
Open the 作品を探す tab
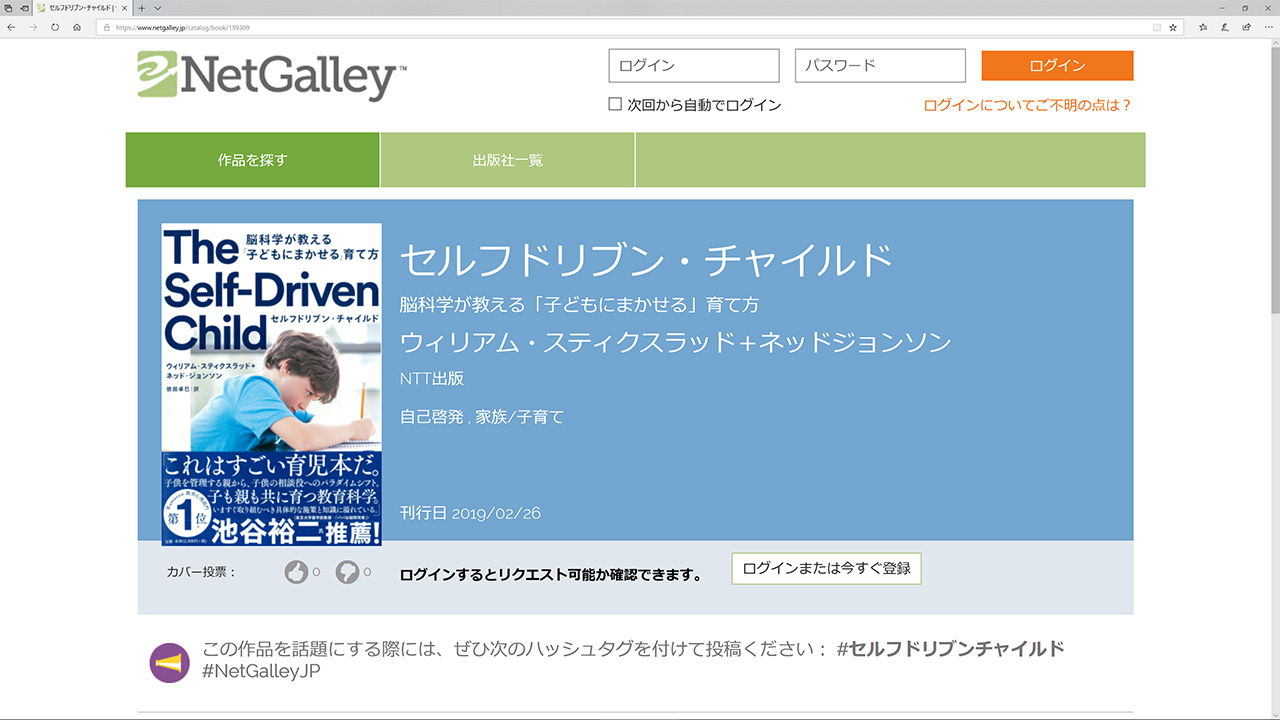click(x=252, y=160)
